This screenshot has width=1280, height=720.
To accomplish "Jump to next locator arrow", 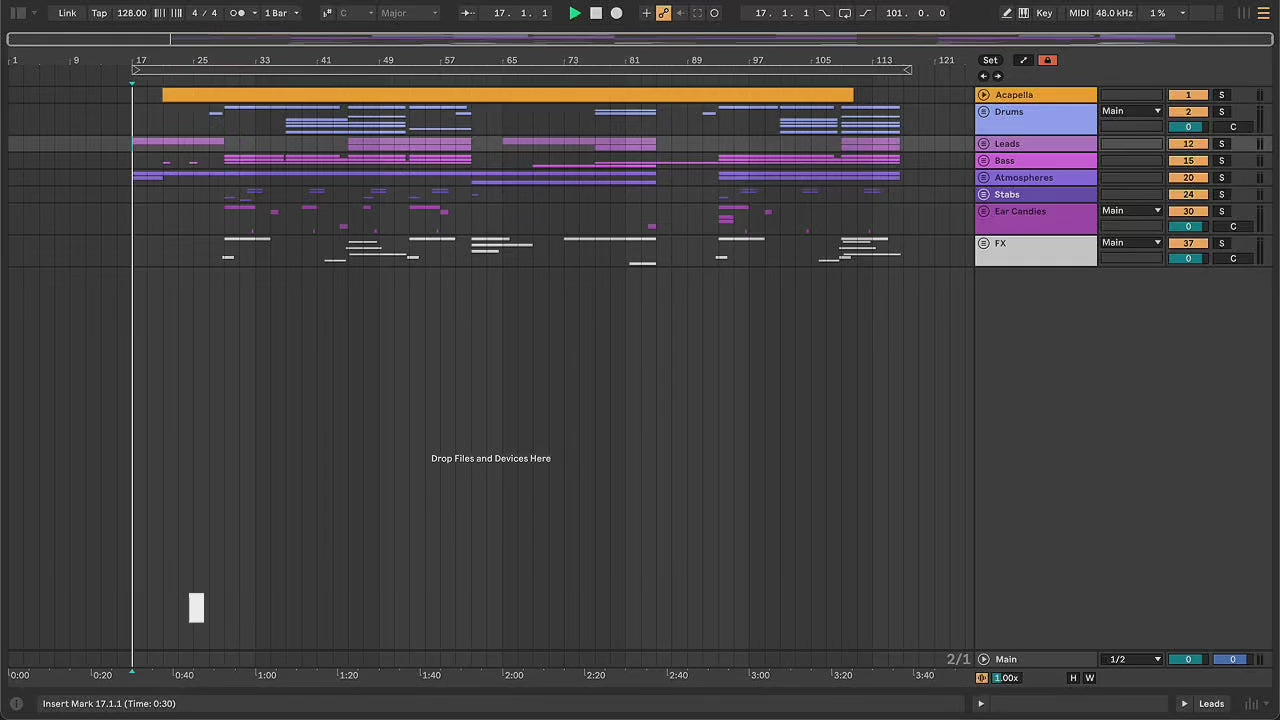I will [997, 76].
